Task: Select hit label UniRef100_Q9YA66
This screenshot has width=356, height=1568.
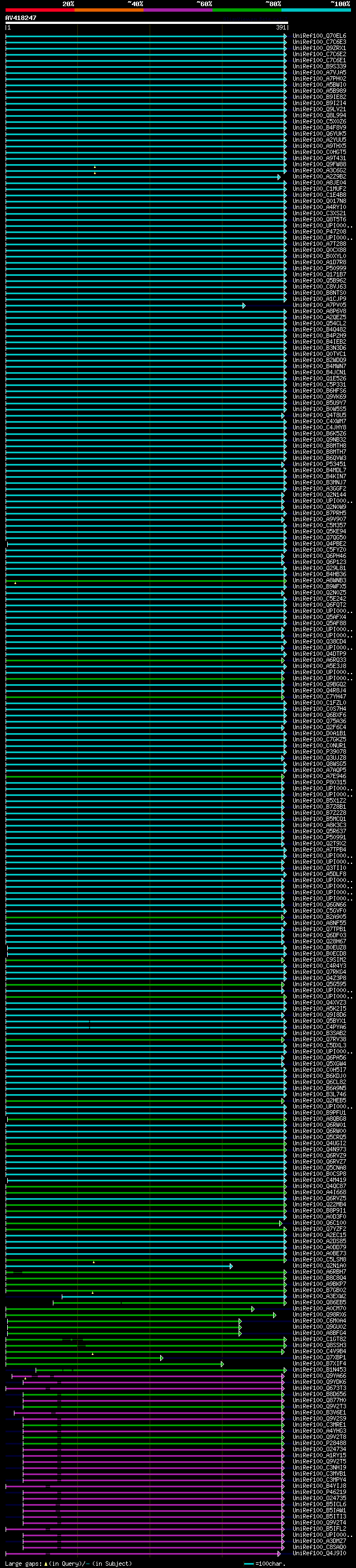Action: pyautogui.click(x=319, y=1376)
